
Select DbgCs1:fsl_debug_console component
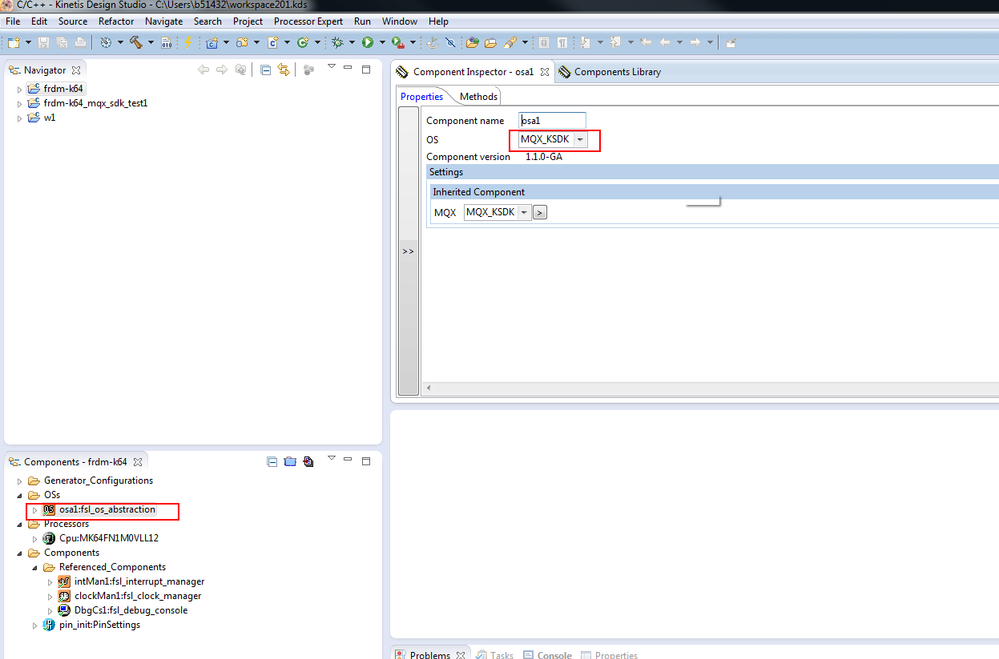tap(131, 610)
